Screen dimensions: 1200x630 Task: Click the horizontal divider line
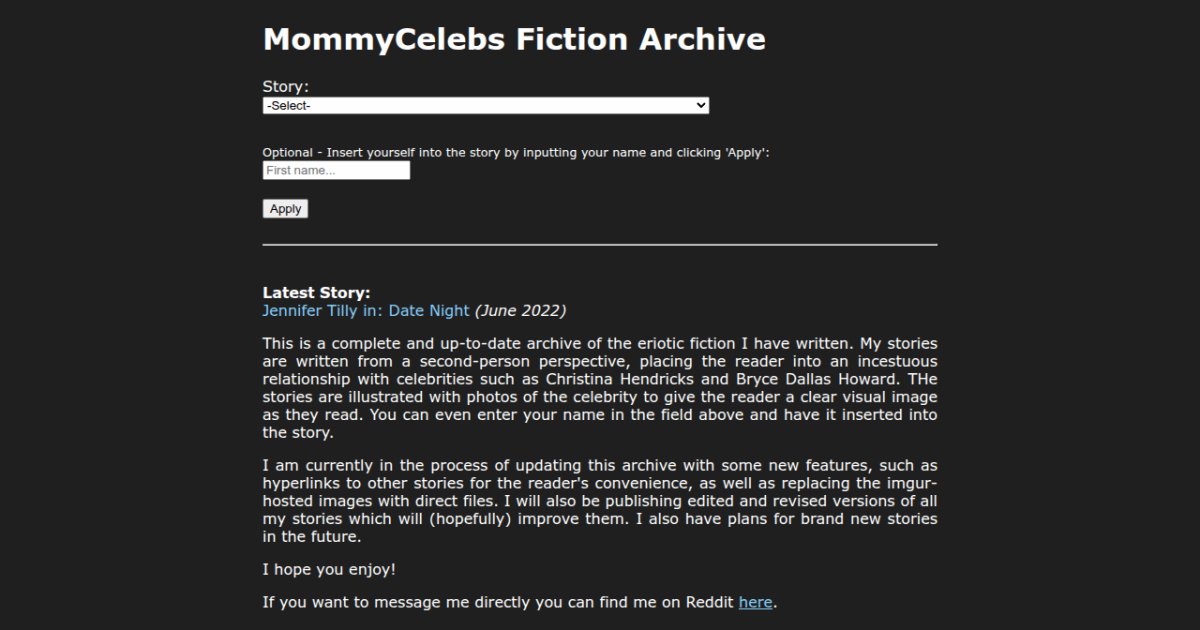(600, 244)
